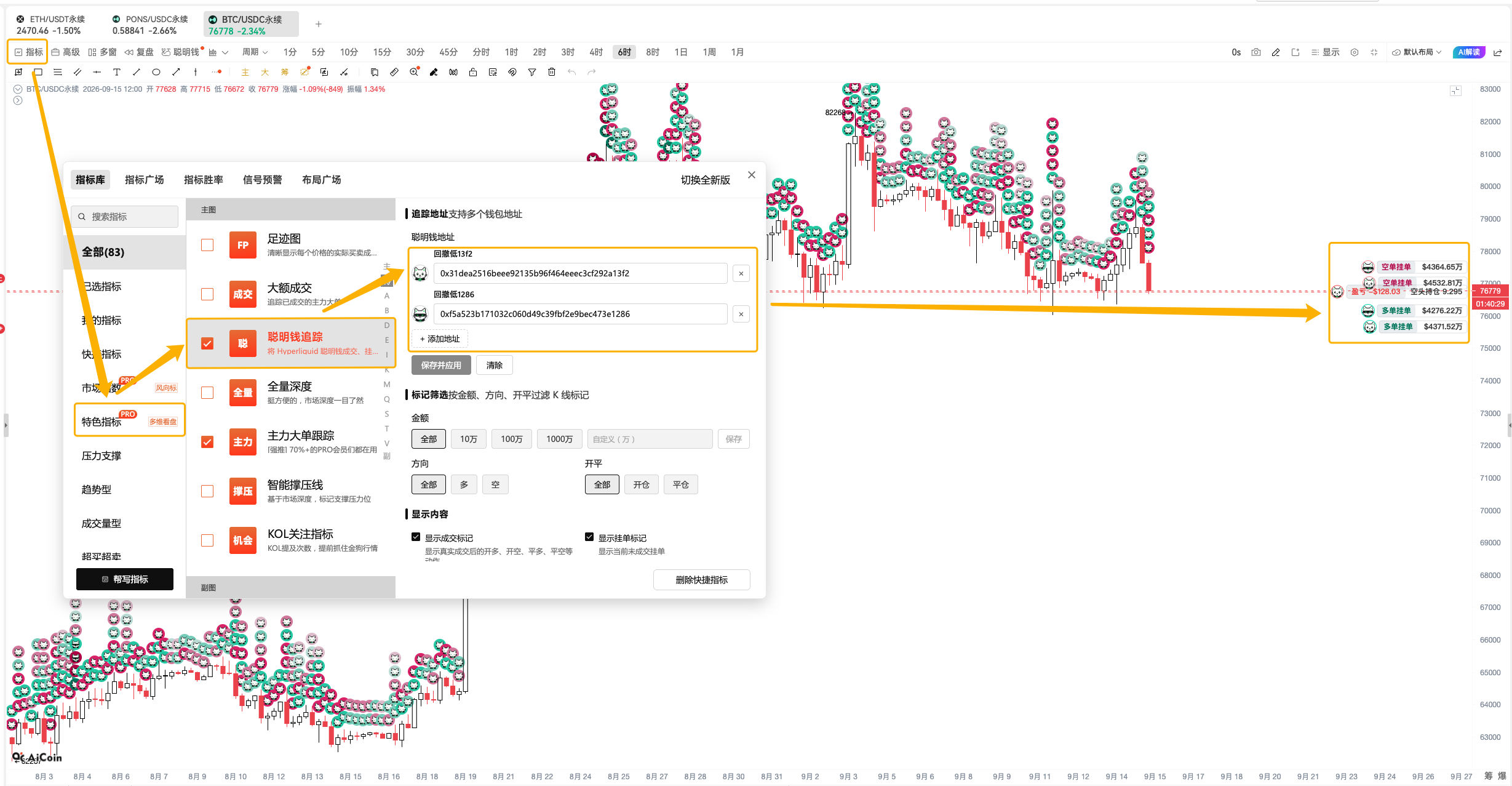
Task: Switch to the 指标广场 tab
Action: [x=145, y=180]
